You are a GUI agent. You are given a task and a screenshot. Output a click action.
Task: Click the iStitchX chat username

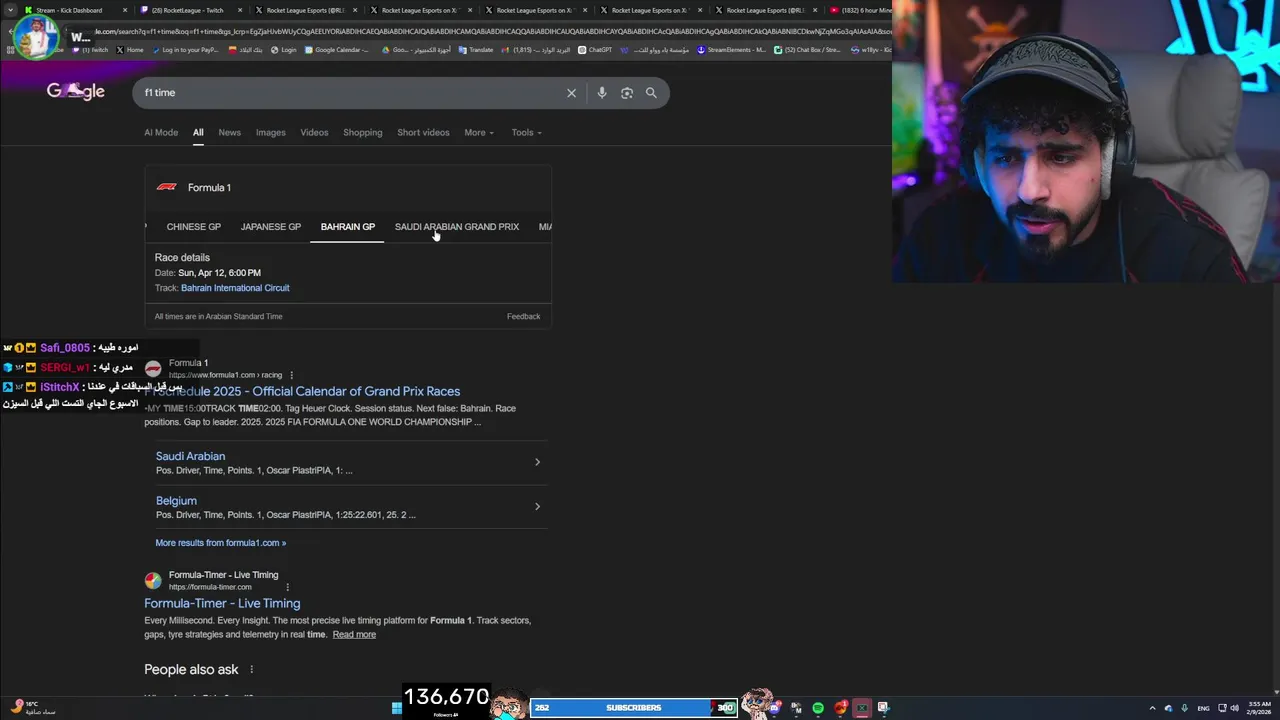point(60,387)
